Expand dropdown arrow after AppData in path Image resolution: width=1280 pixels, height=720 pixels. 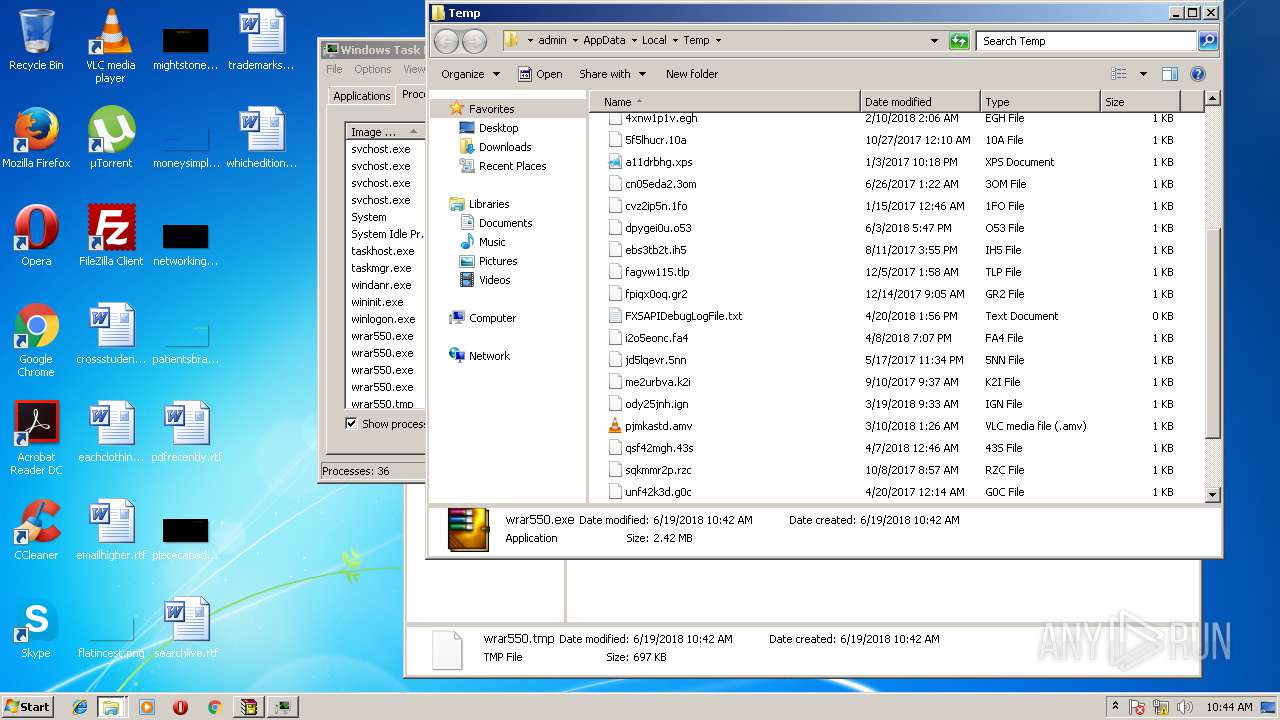[x=633, y=41]
